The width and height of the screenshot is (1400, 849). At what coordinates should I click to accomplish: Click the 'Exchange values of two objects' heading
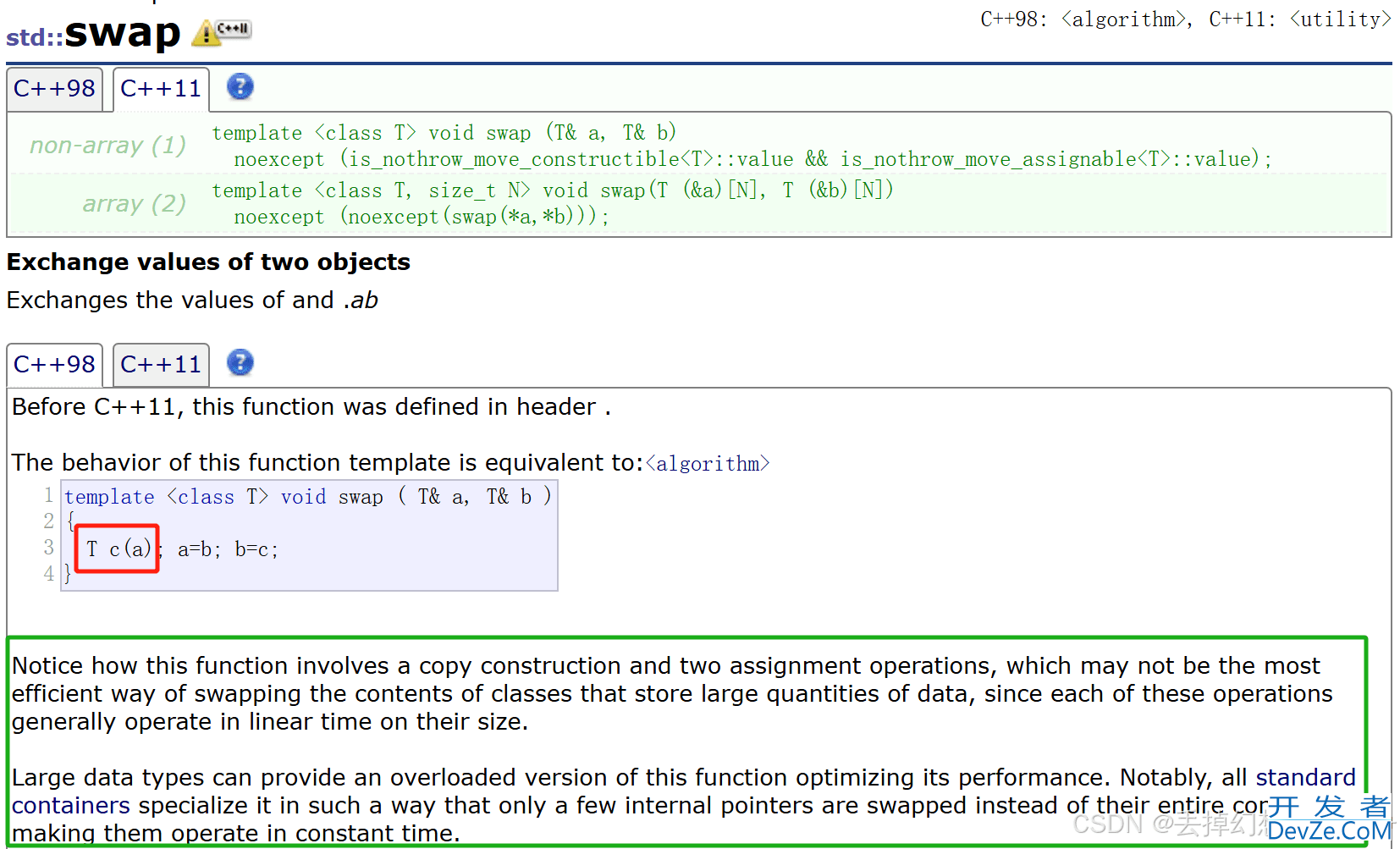tap(208, 262)
